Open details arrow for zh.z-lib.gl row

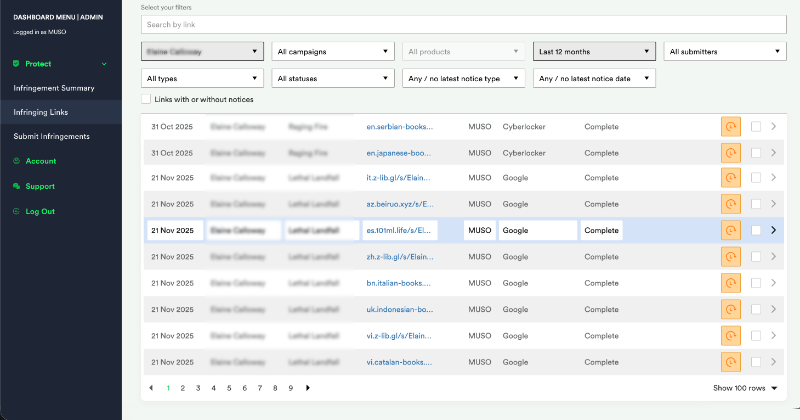(x=773, y=257)
